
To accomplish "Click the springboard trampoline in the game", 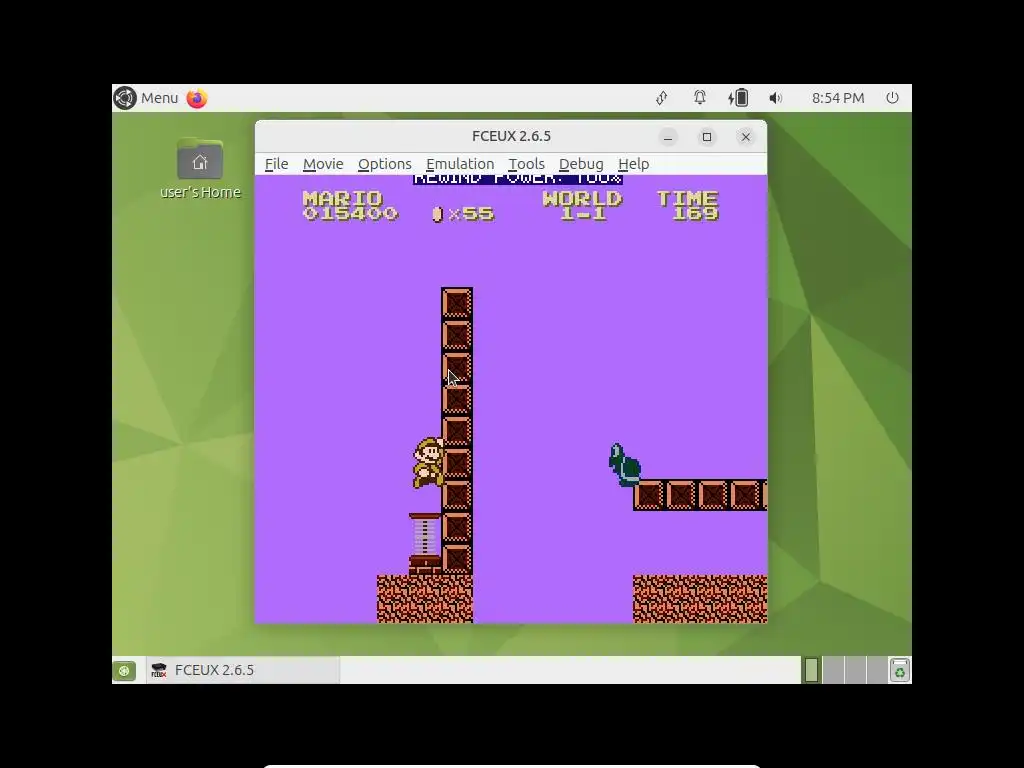I will [x=424, y=543].
